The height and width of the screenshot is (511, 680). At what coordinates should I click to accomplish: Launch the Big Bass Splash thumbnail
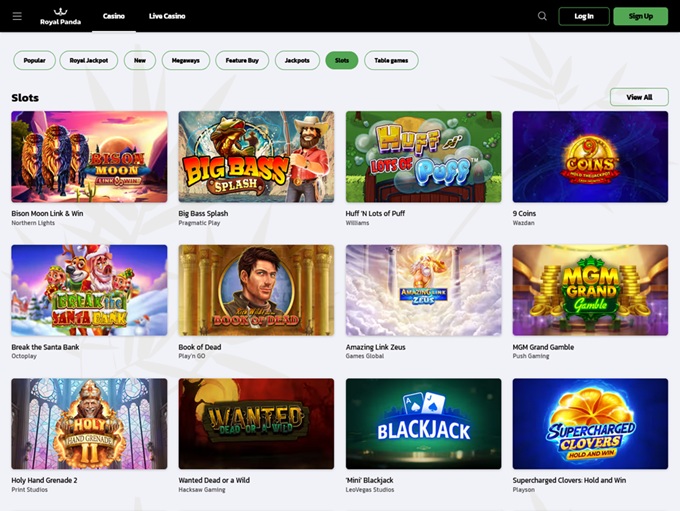256,157
